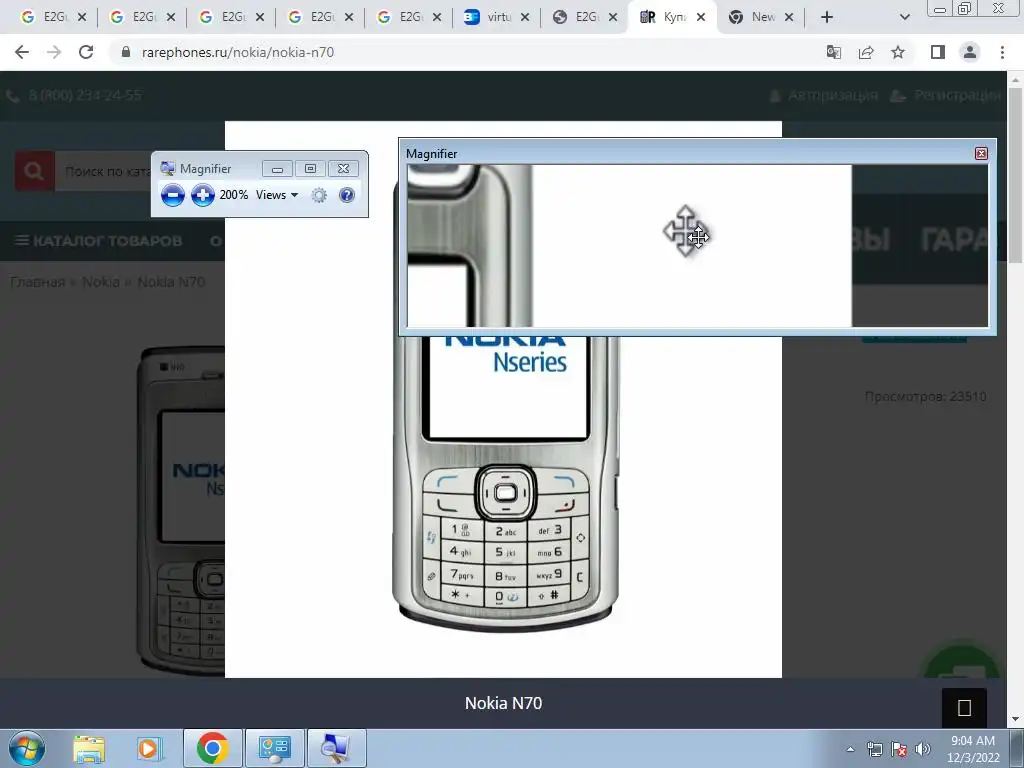Click the address bar with rarephones.ru URL
The image size is (1024, 768).
tap(457, 52)
